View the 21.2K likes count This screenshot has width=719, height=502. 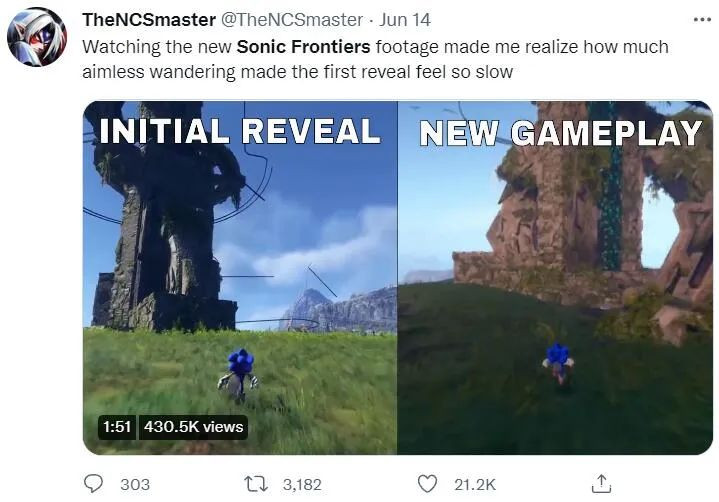475,485
